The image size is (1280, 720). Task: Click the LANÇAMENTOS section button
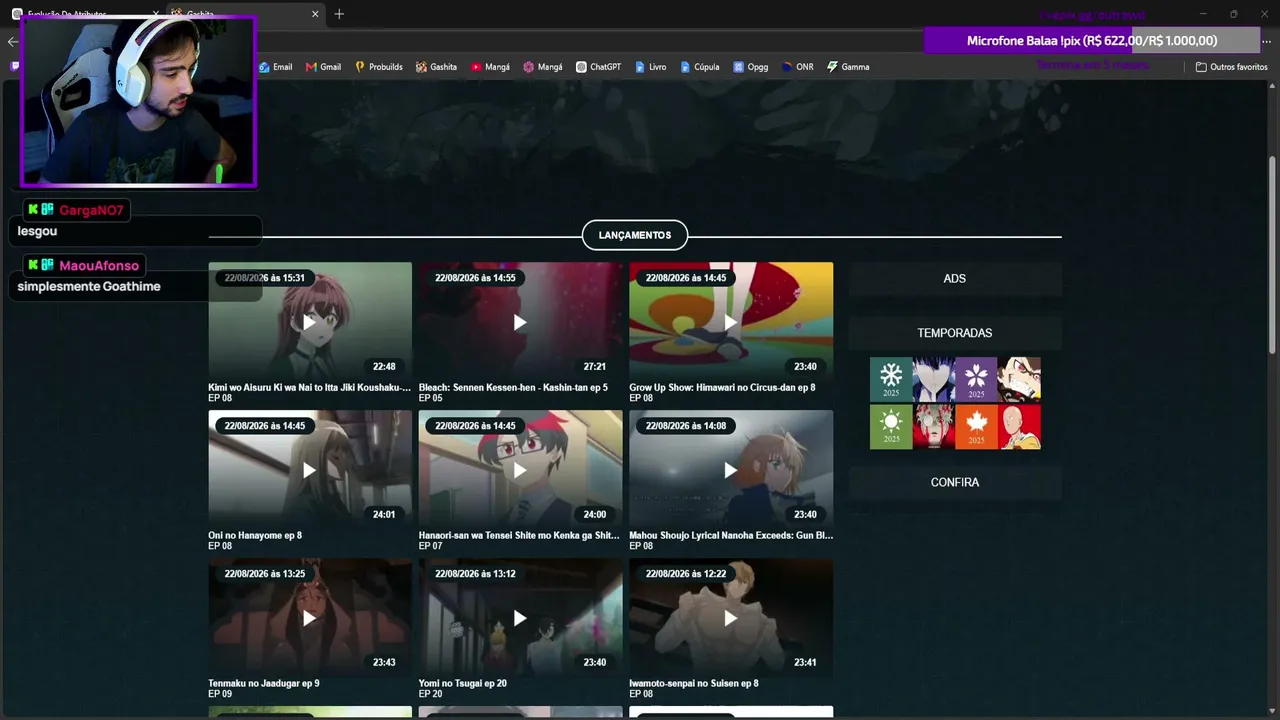point(635,235)
